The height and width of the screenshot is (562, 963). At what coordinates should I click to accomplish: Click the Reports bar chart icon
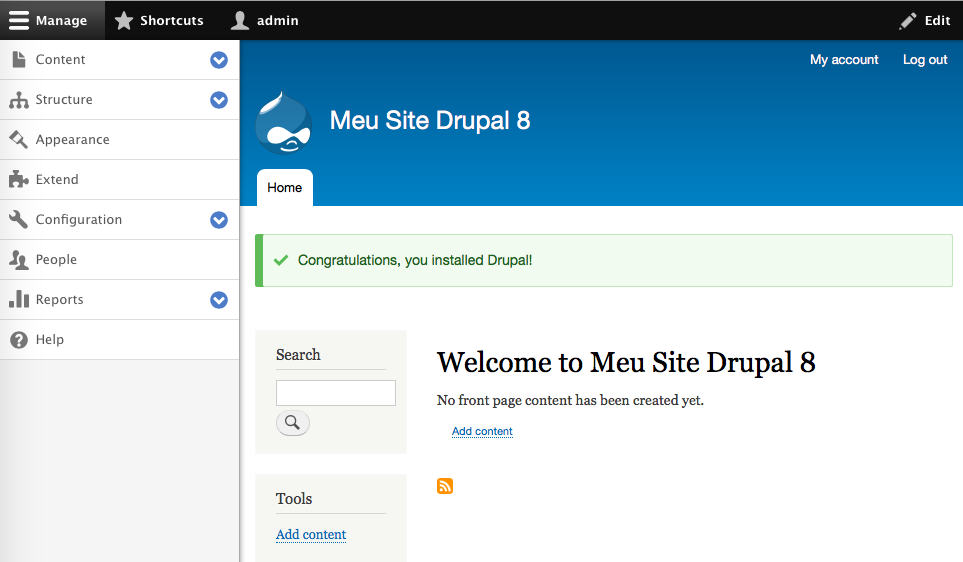[x=19, y=299]
